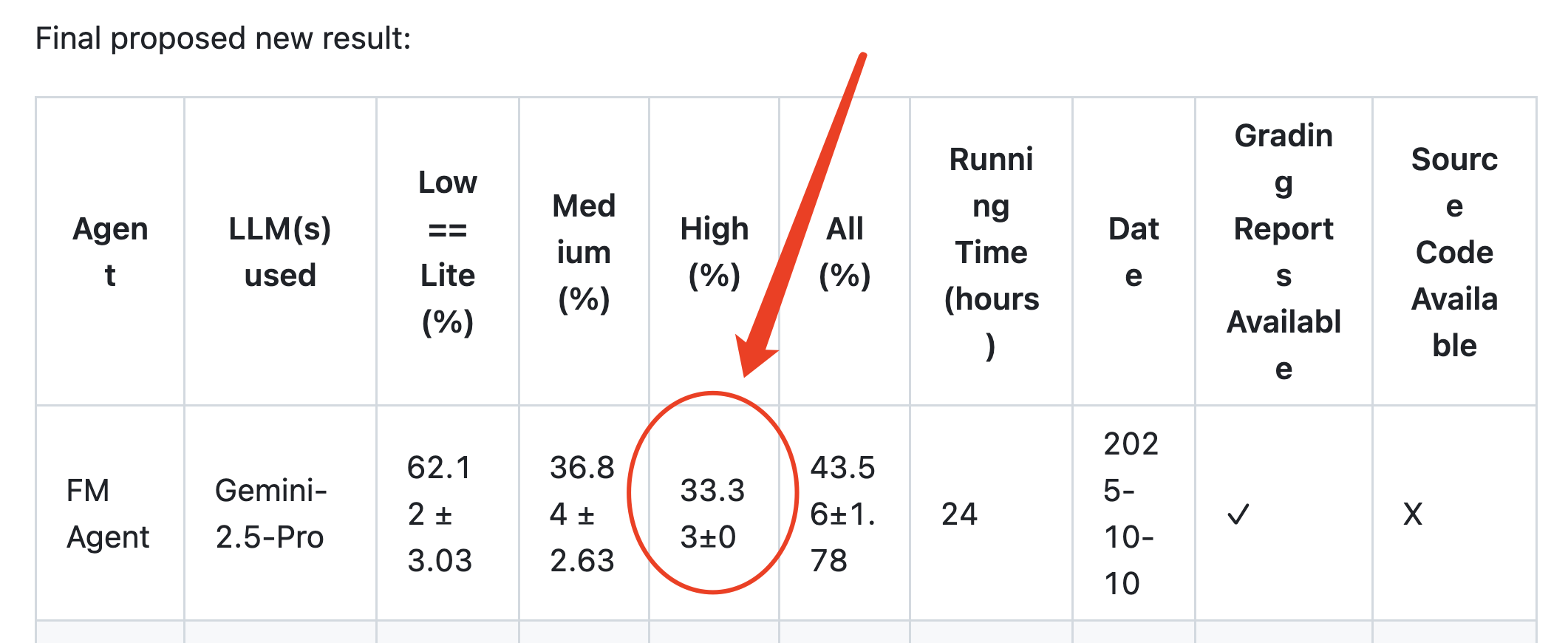Click the 2025-10-10 date cell

pyautogui.click(x=1131, y=514)
